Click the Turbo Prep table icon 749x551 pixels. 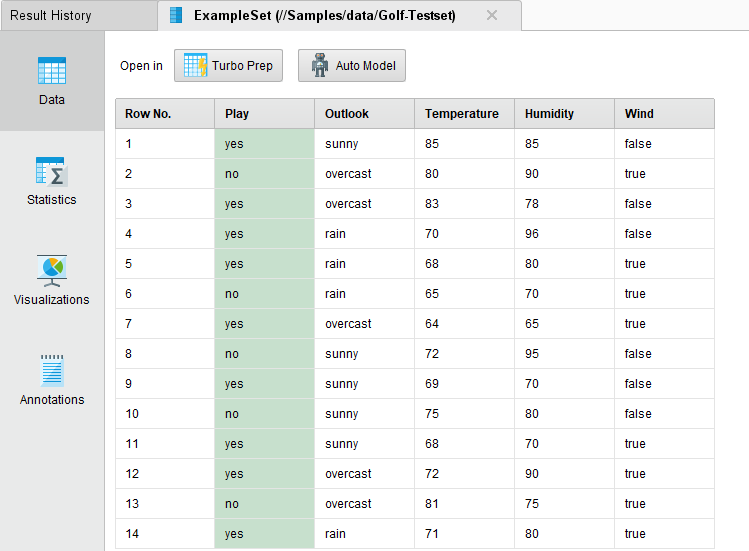click(x=196, y=66)
